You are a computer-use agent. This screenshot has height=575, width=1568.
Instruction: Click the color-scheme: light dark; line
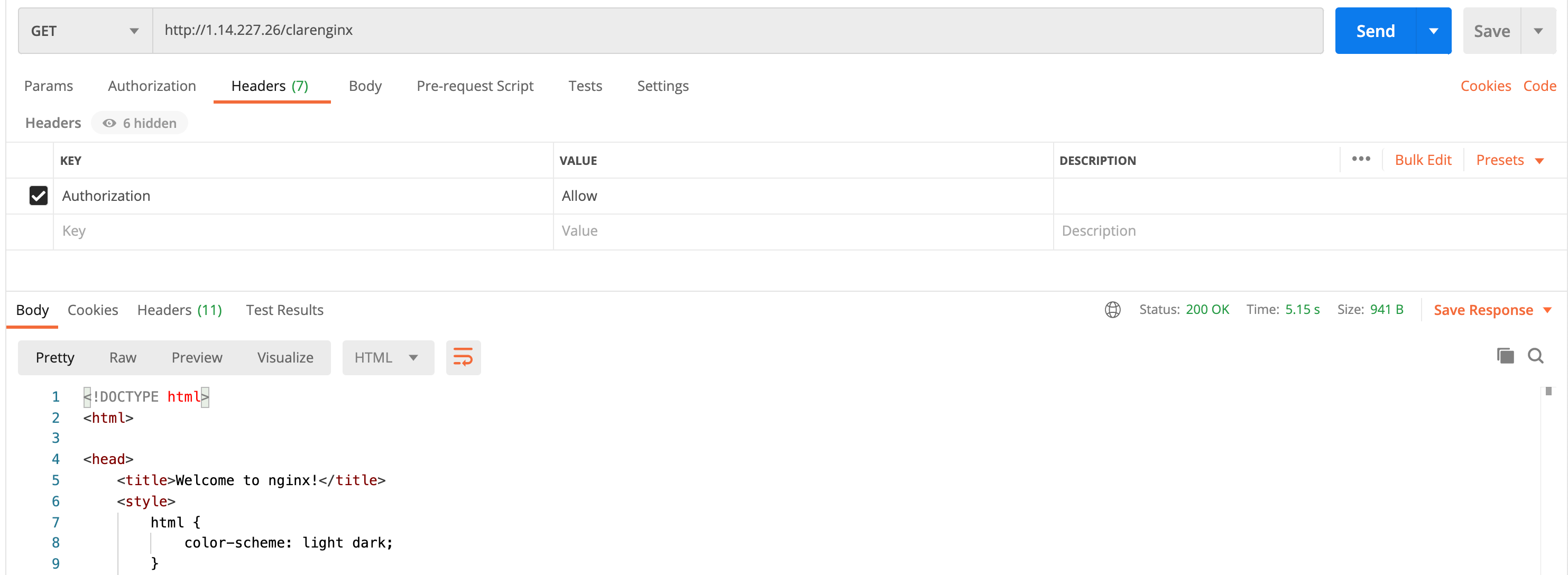tap(289, 543)
